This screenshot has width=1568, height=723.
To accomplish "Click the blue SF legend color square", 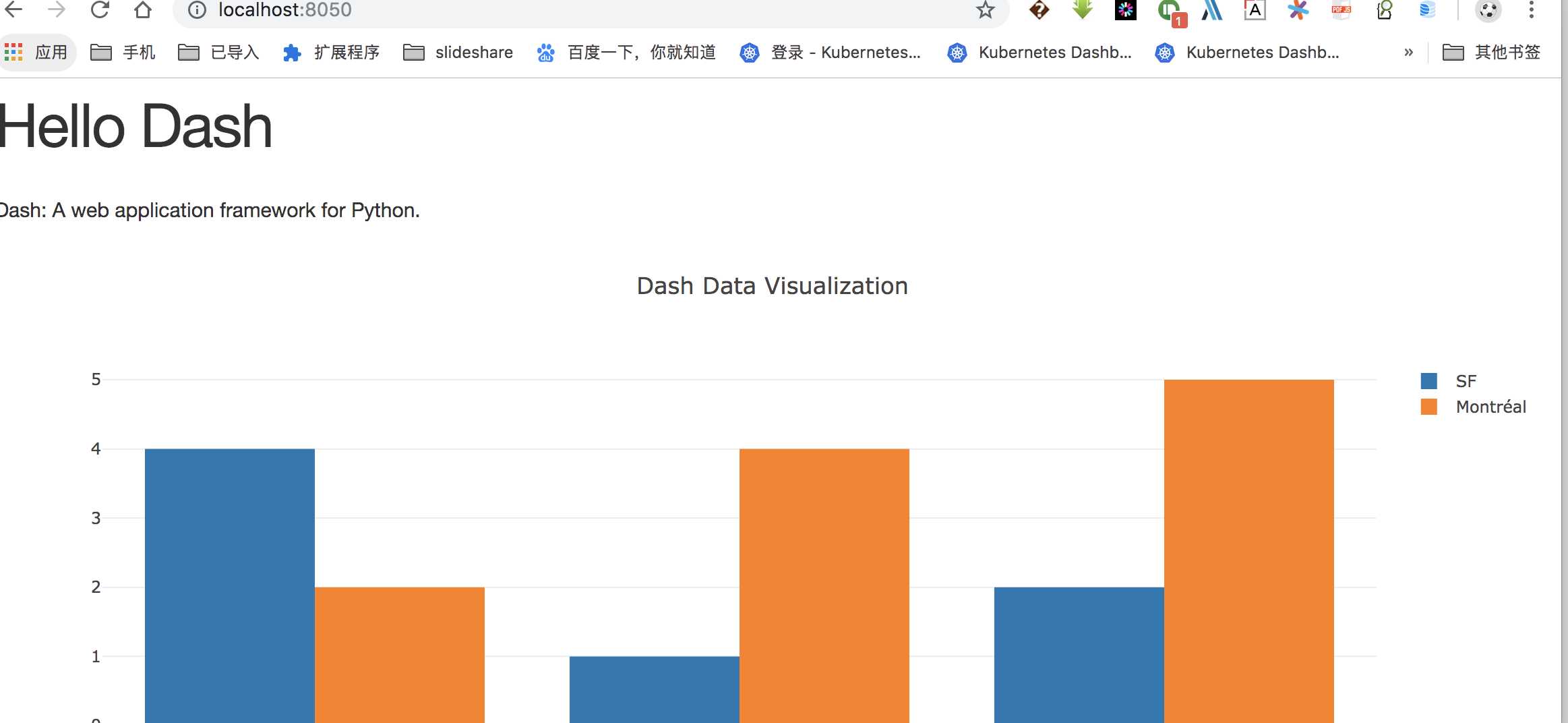I will (1429, 381).
